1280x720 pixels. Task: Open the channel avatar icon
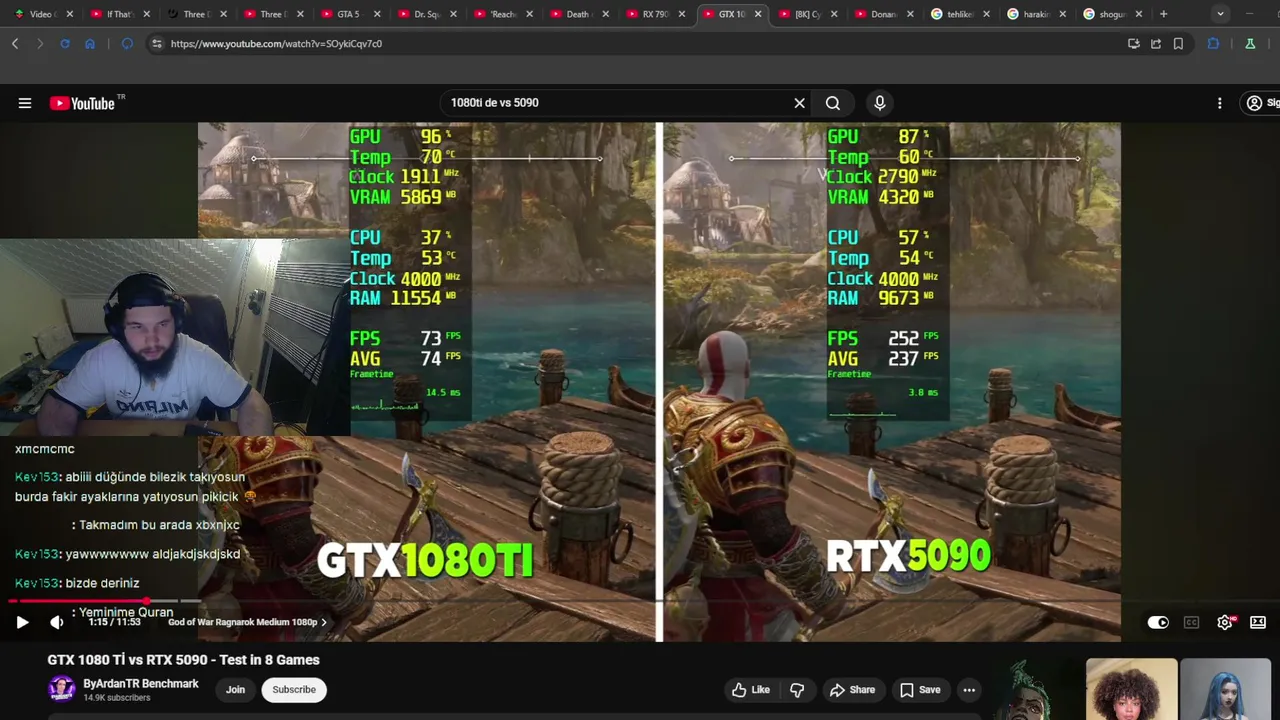[x=62, y=689]
